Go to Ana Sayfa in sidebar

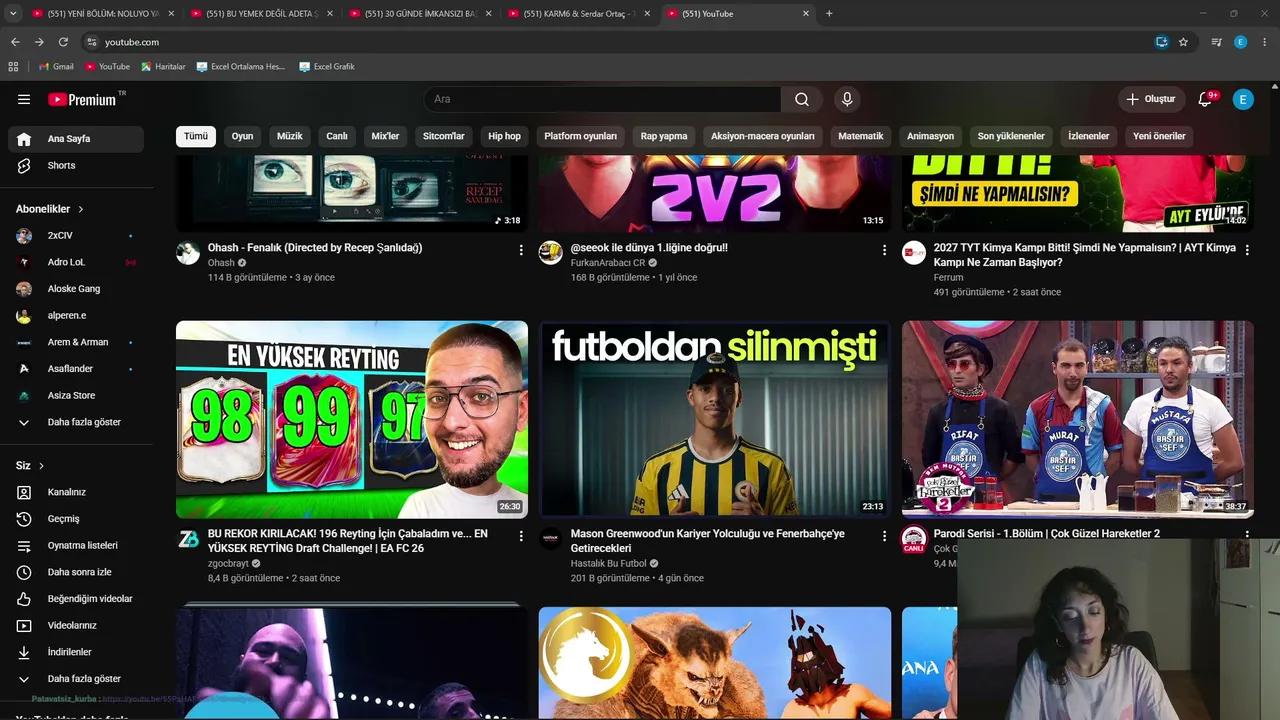(76, 139)
